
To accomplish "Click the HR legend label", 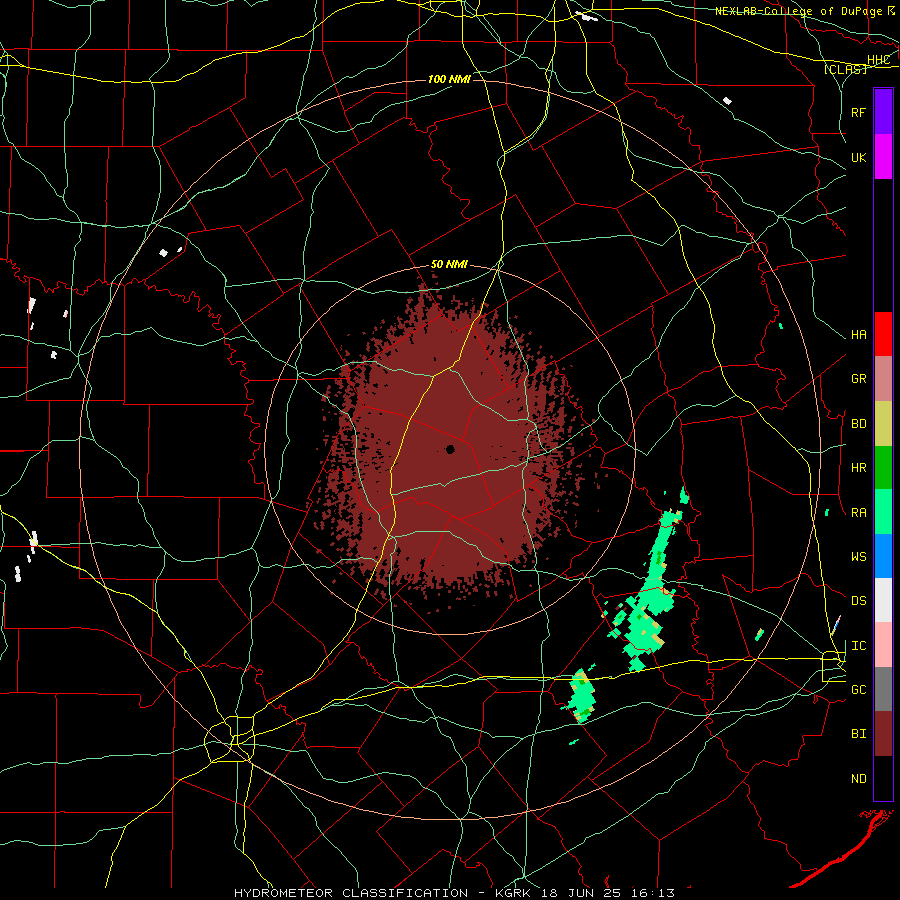I will (x=858, y=468).
